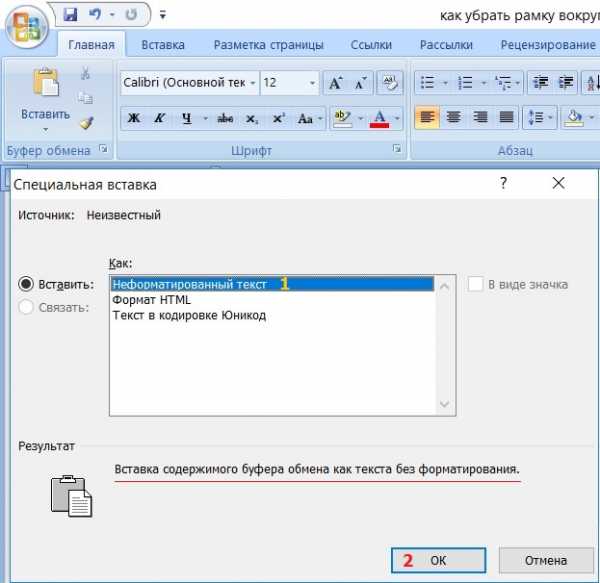Customize the Quick Access Toolbar
This screenshot has height=583, width=600.
(163, 15)
